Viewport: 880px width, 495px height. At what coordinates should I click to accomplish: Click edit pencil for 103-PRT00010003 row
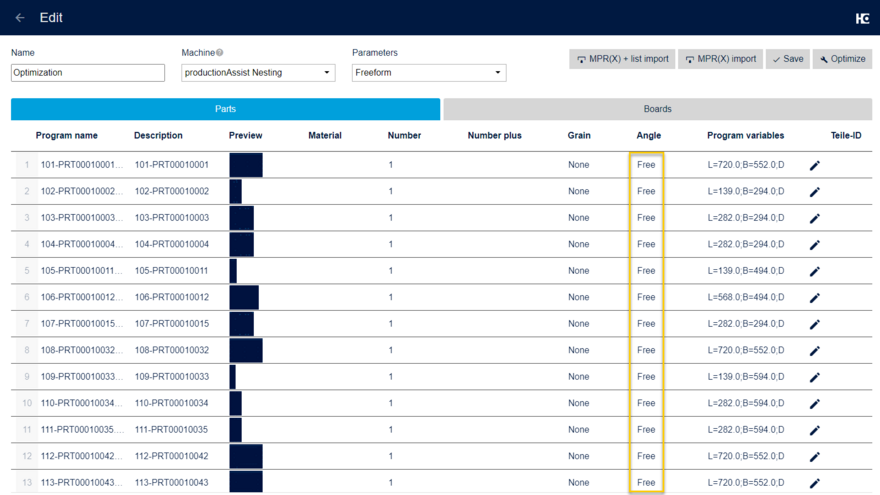click(814, 218)
